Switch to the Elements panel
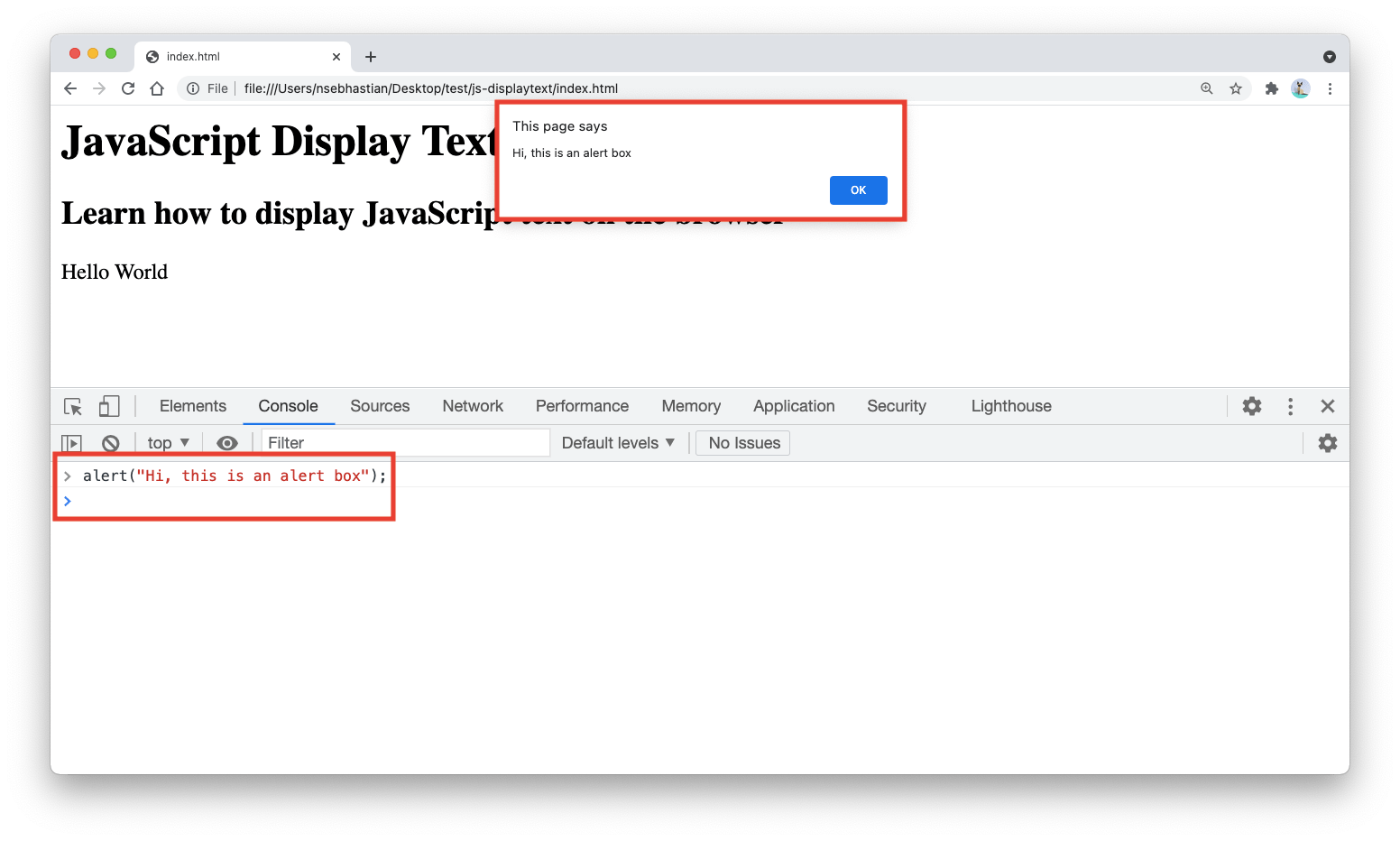The height and width of the screenshot is (841, 1400). tap(192, 406)
